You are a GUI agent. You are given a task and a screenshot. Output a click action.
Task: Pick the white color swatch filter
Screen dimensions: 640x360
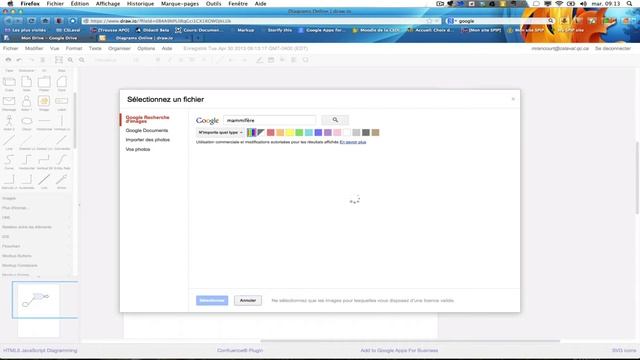[x=347, y=132]
